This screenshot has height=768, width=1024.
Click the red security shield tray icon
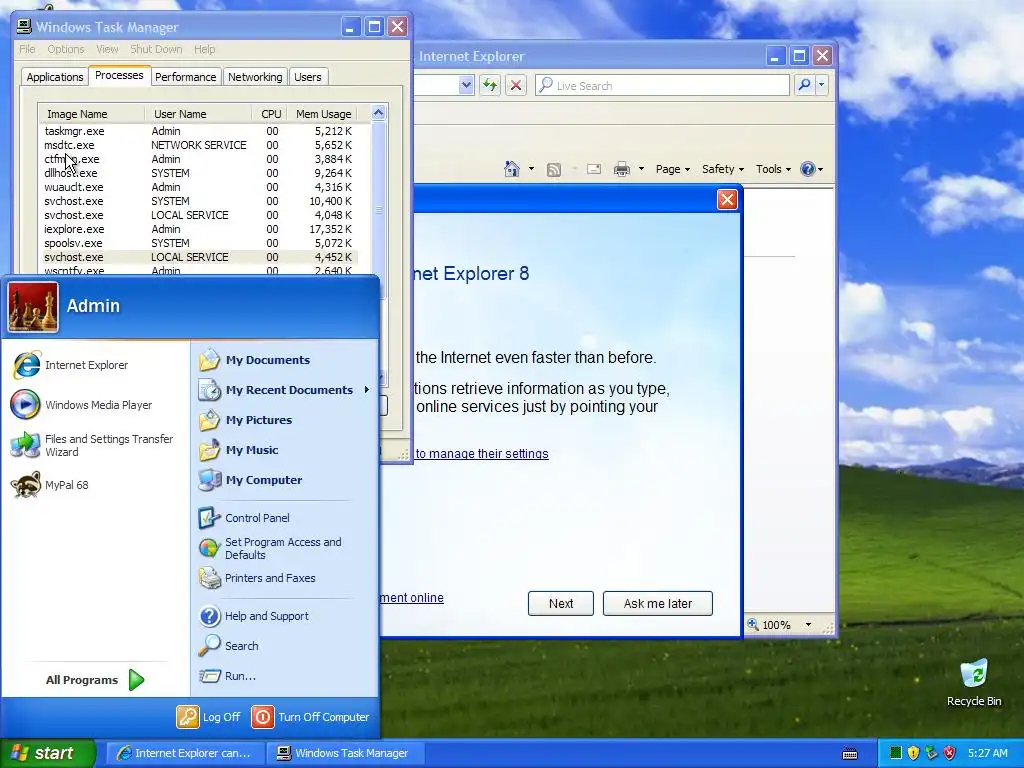[950, 753]
